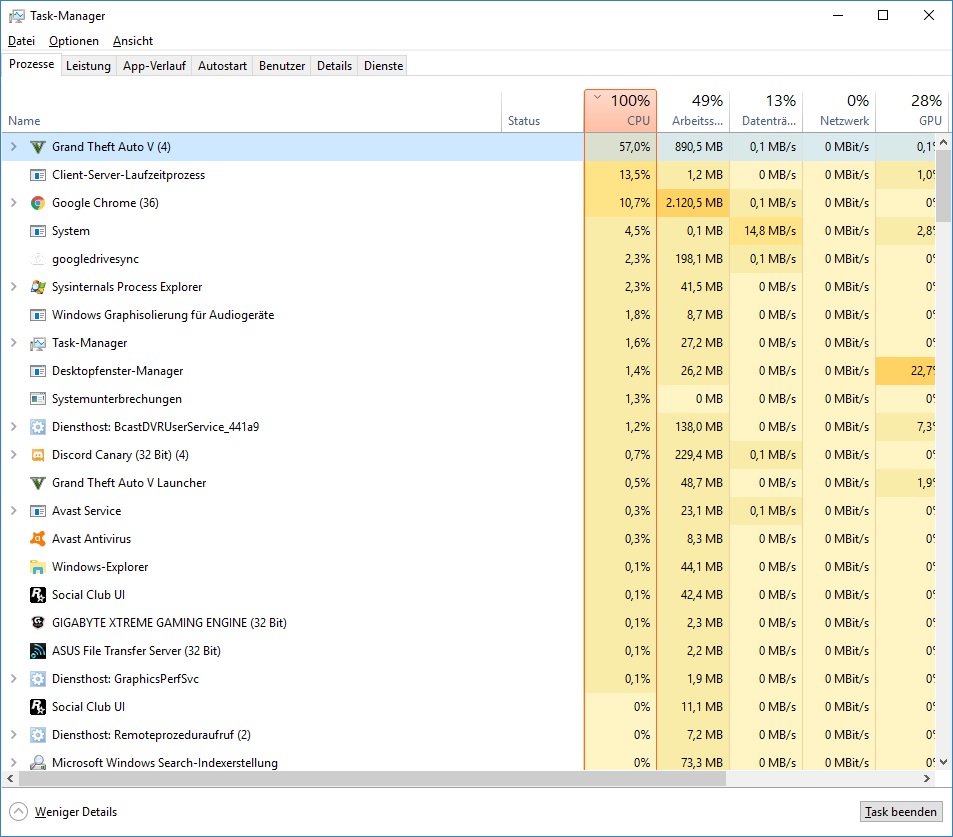Viewport: 953px width, 837px height.
Task: Switch to the App-Verlauf tab
Action: coord(154,66)
